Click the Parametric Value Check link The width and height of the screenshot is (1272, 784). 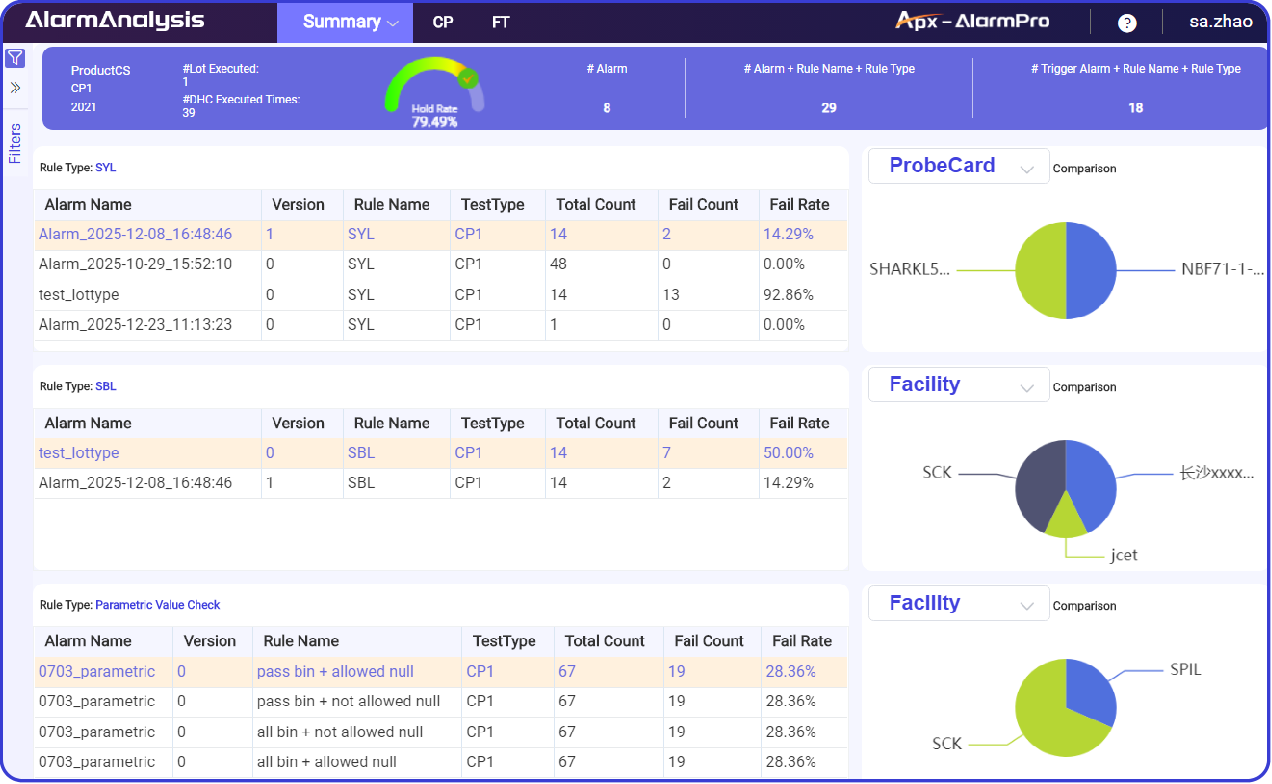point(158,605)
